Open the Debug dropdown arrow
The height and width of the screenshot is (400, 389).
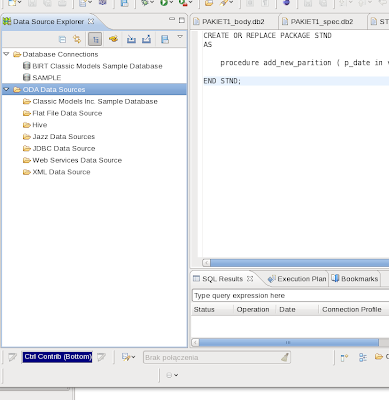(152, 3)
